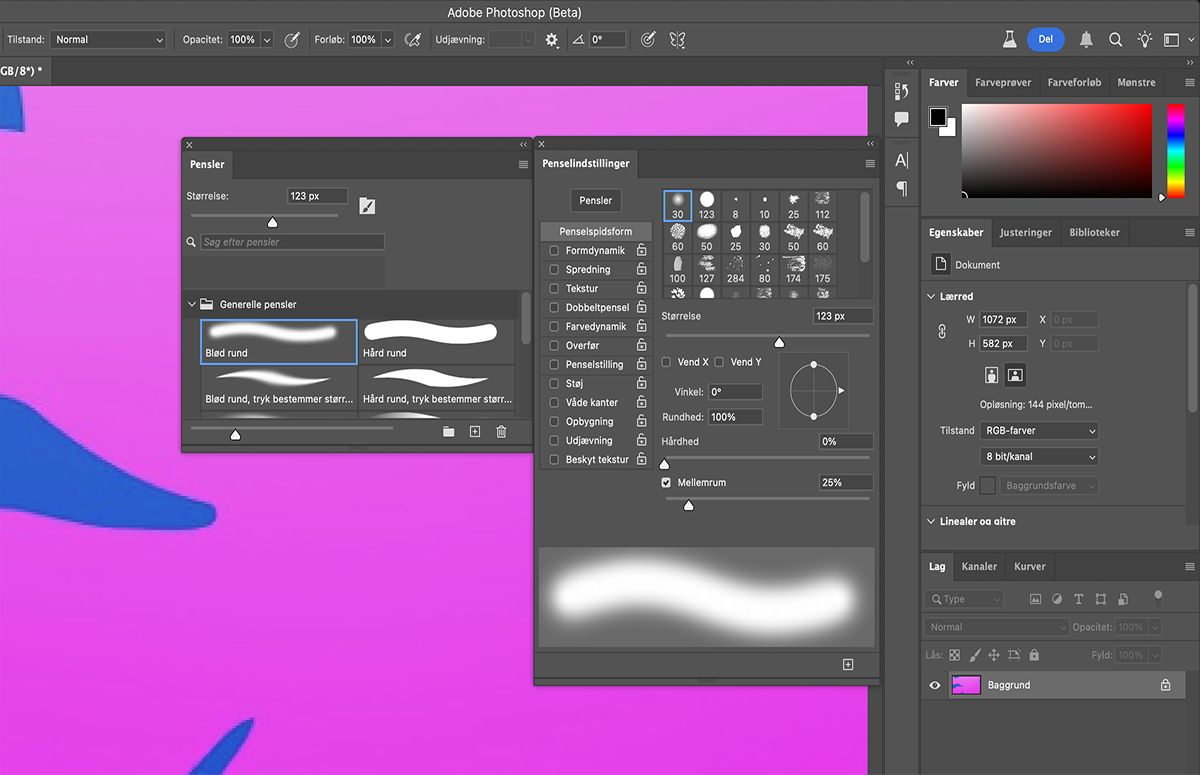Viewport: 1200px width, 775px height.
Task: Click the notifications bell icon
Action: (1086, 40)
